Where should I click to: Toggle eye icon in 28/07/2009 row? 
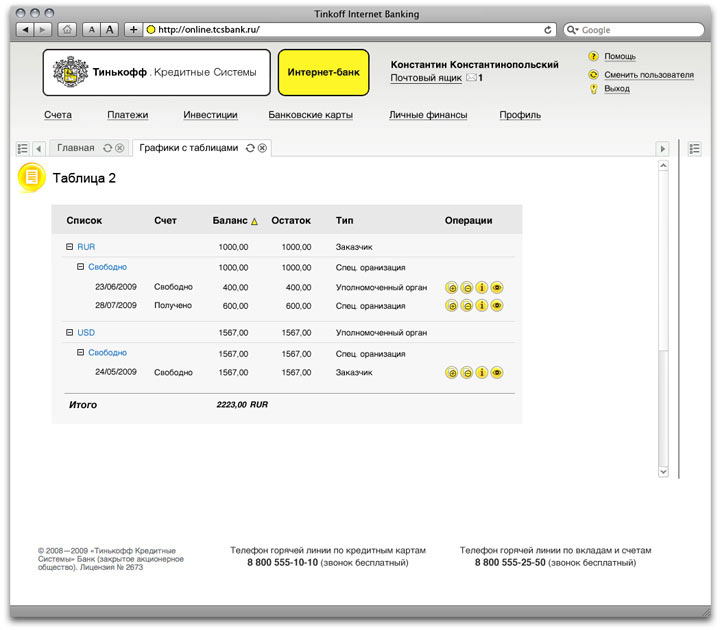click(x=497, y=306)
